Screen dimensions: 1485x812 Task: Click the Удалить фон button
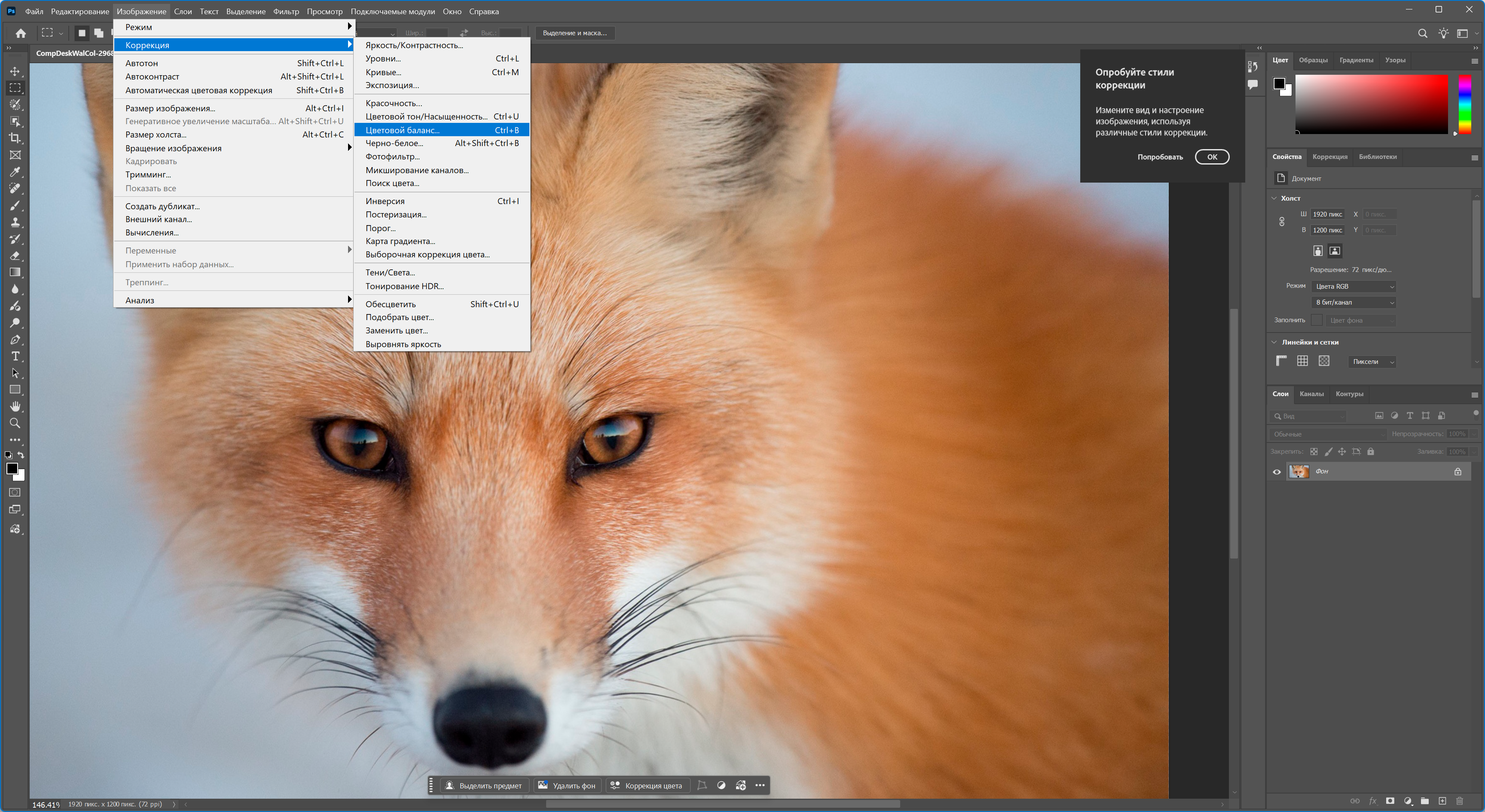[567, 785]
